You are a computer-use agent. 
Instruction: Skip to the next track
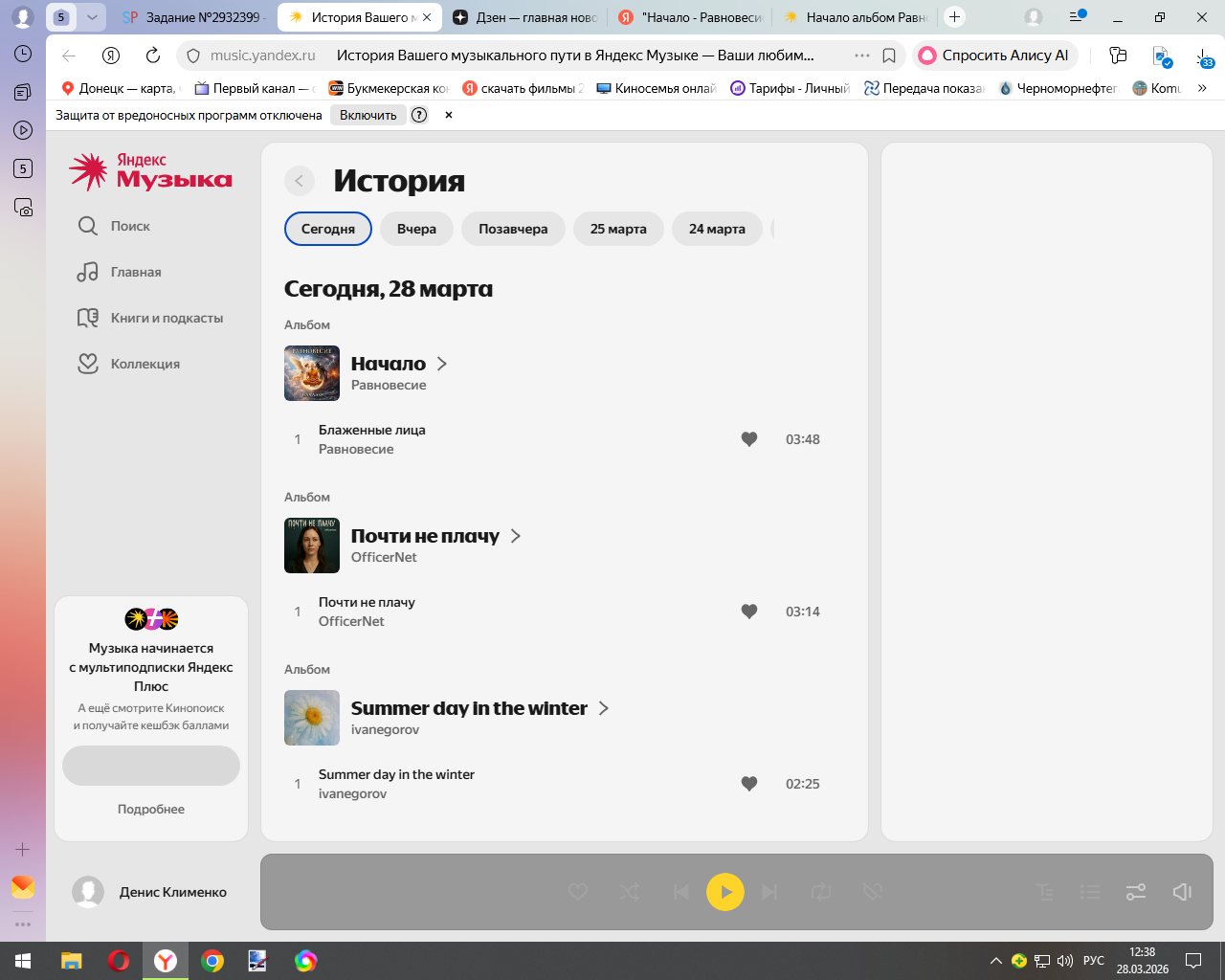pos(769,892)
